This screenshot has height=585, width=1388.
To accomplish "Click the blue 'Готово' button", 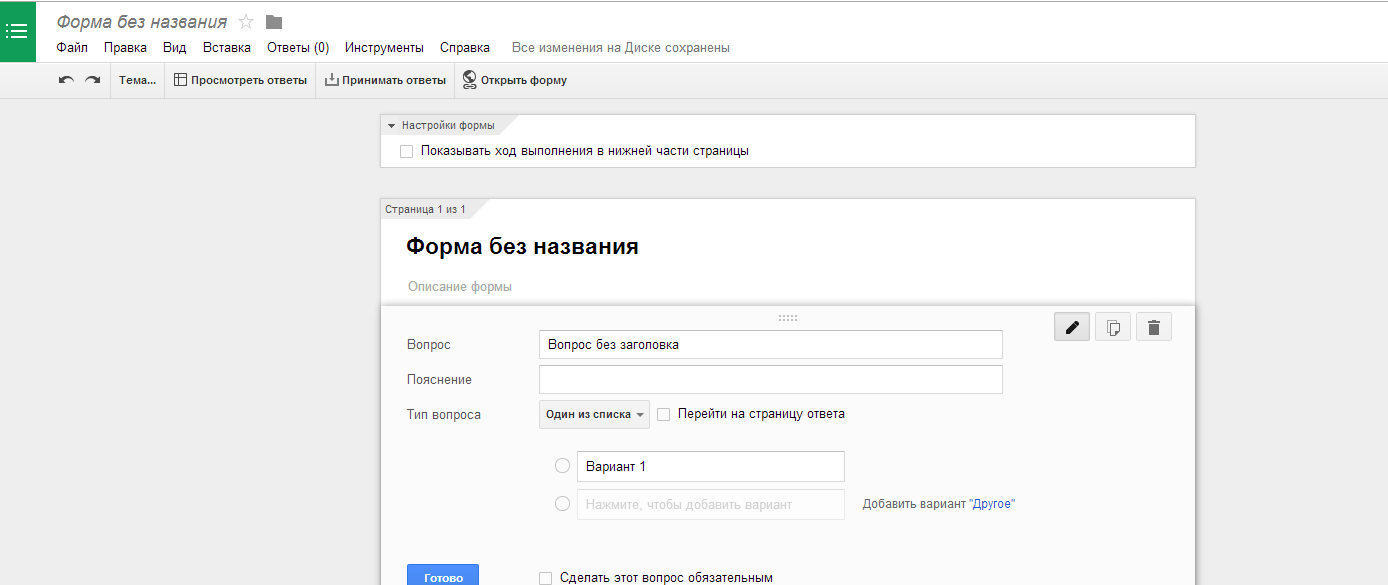I will point(443,575).
